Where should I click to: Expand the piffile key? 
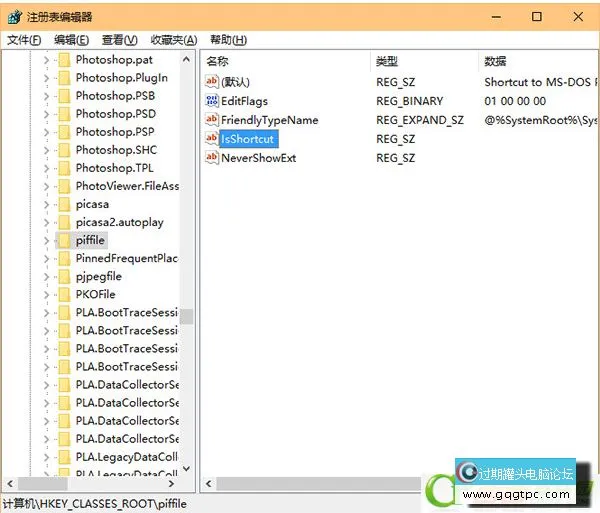pyautogui.click(x=46, y=241)
